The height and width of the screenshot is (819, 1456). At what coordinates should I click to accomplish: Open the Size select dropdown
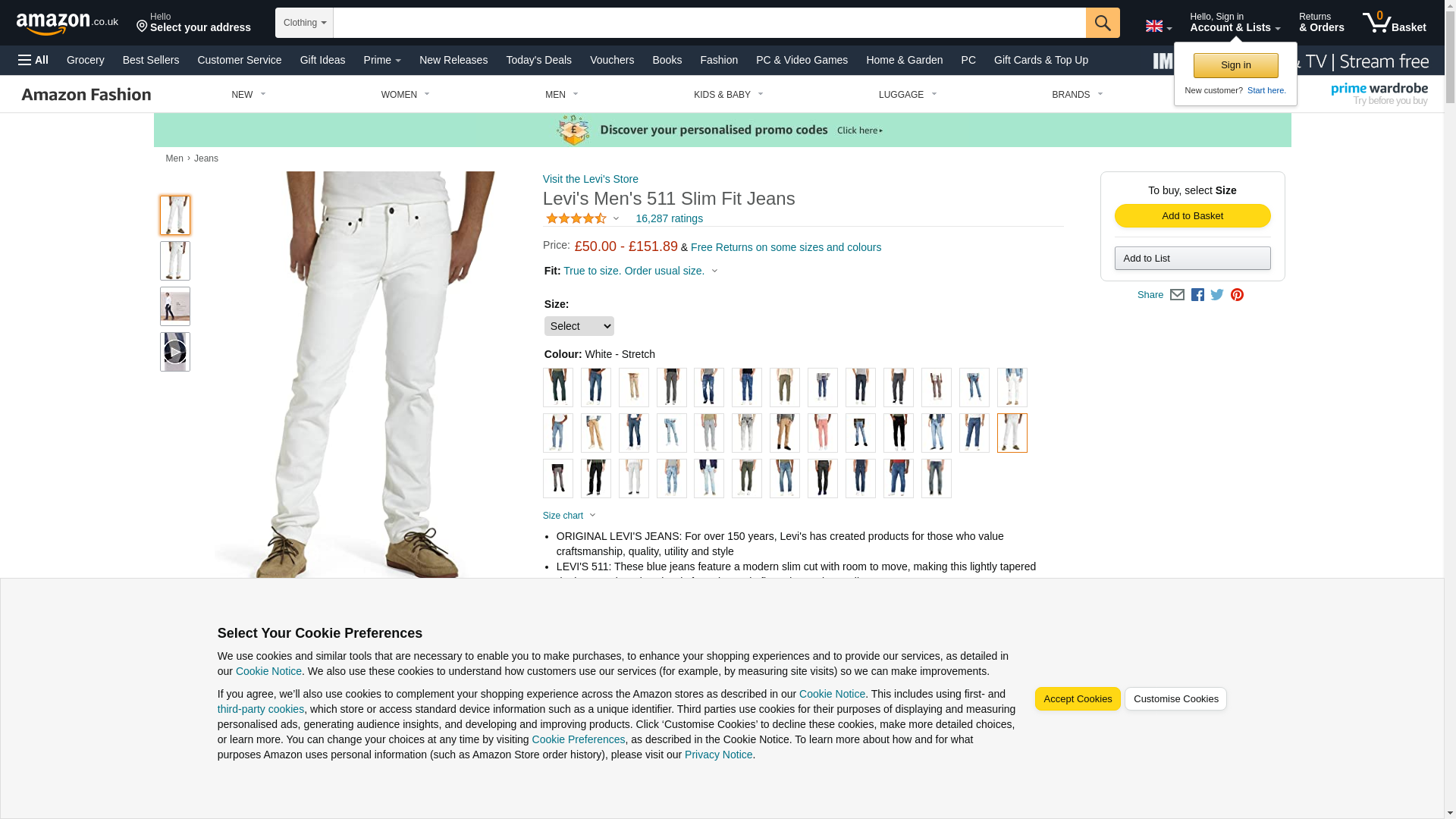[x=579, y=326]
